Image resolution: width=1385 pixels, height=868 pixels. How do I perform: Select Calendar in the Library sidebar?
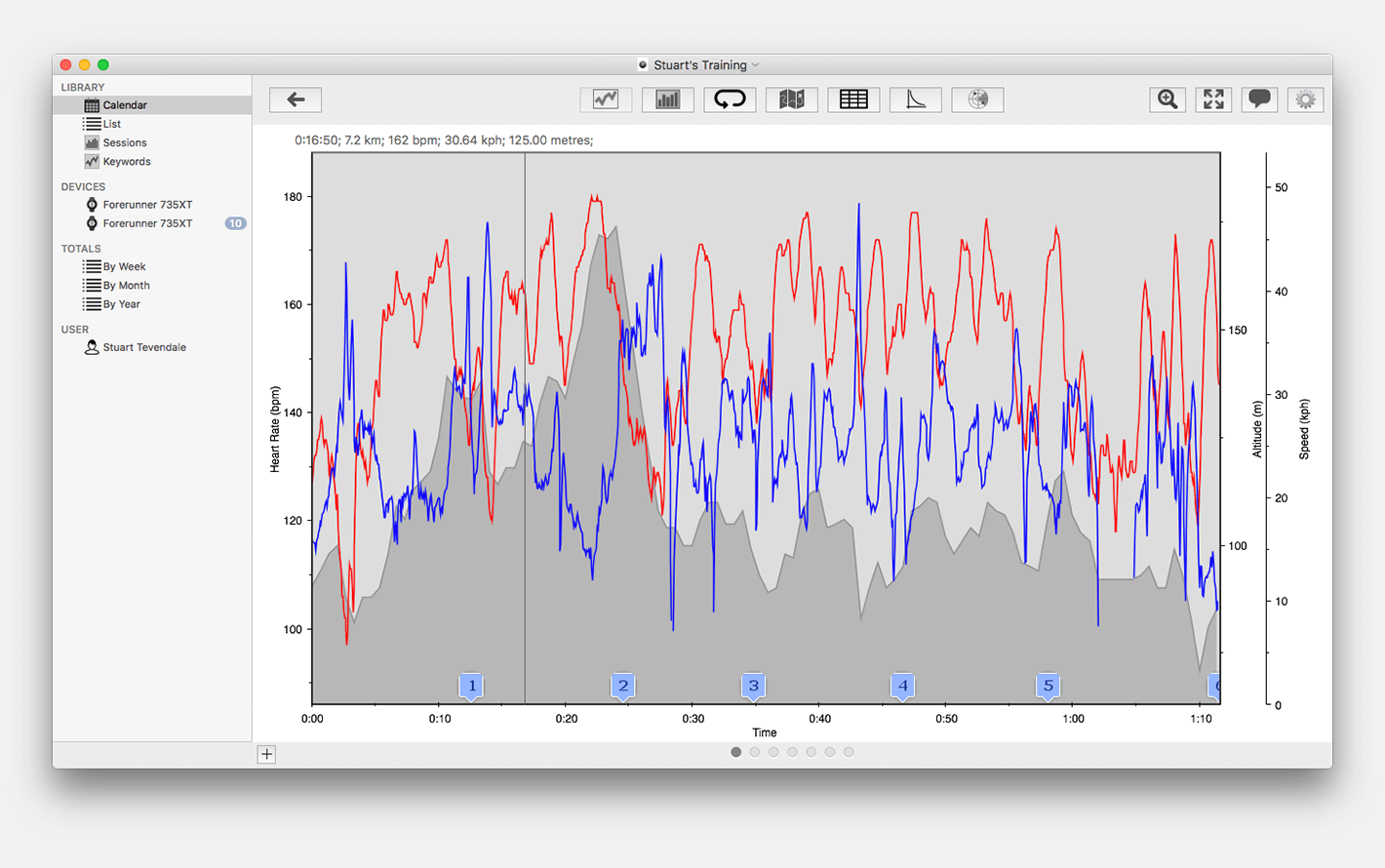click(x=152, y=105)
